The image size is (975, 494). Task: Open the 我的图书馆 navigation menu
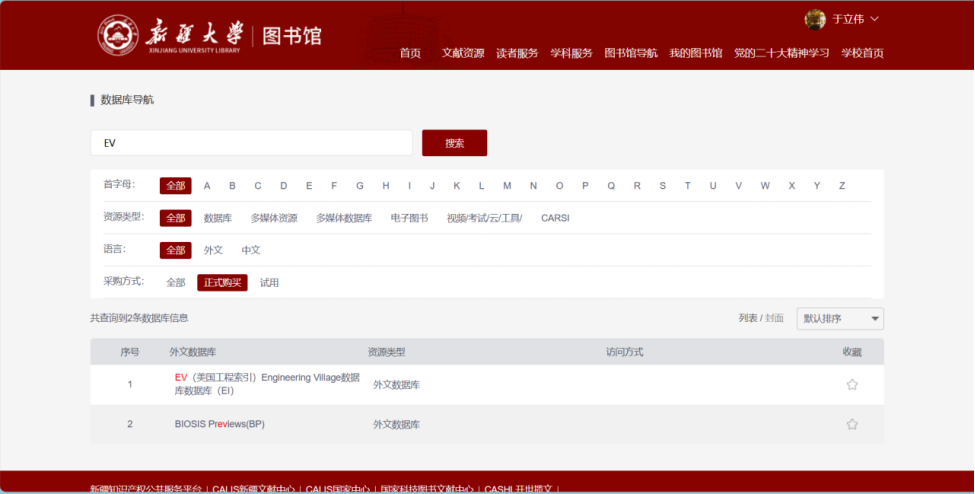[695, 53]
